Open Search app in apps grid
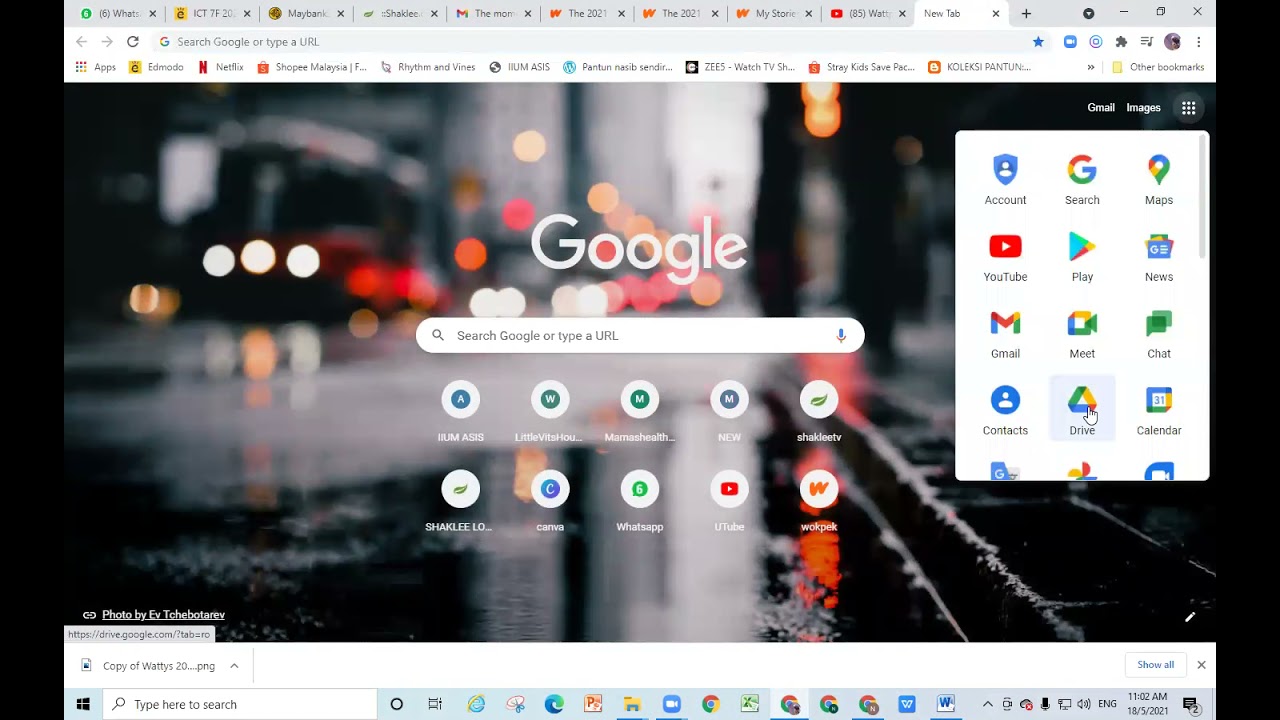 1082,180
